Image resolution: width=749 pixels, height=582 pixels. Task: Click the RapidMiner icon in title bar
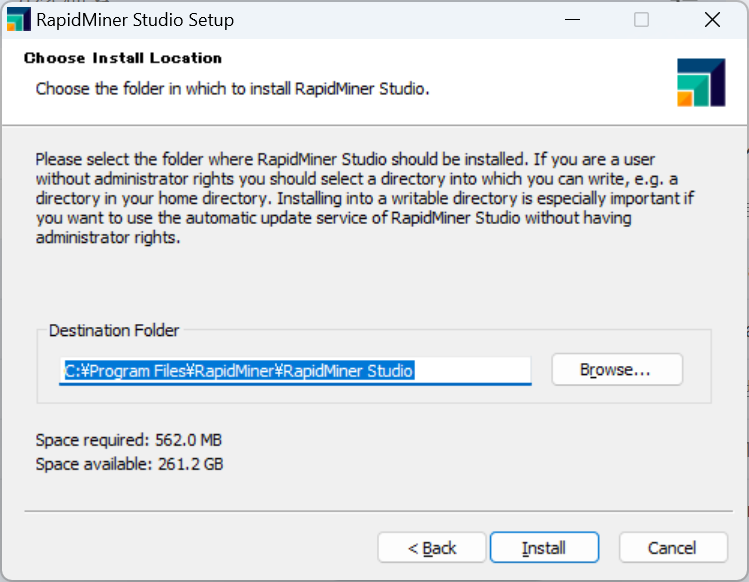(x=19, y=20)
